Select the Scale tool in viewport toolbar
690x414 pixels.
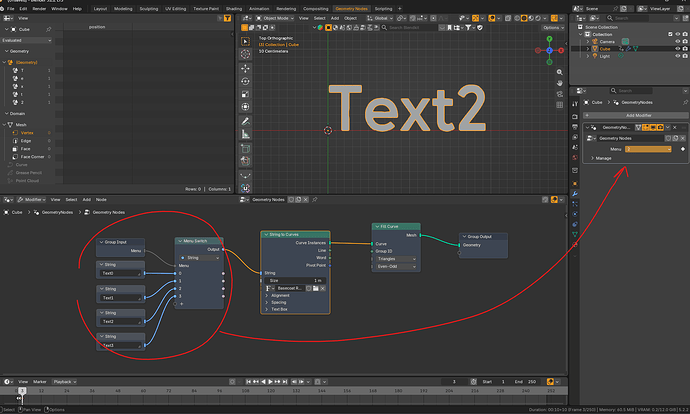pos(246,94)
